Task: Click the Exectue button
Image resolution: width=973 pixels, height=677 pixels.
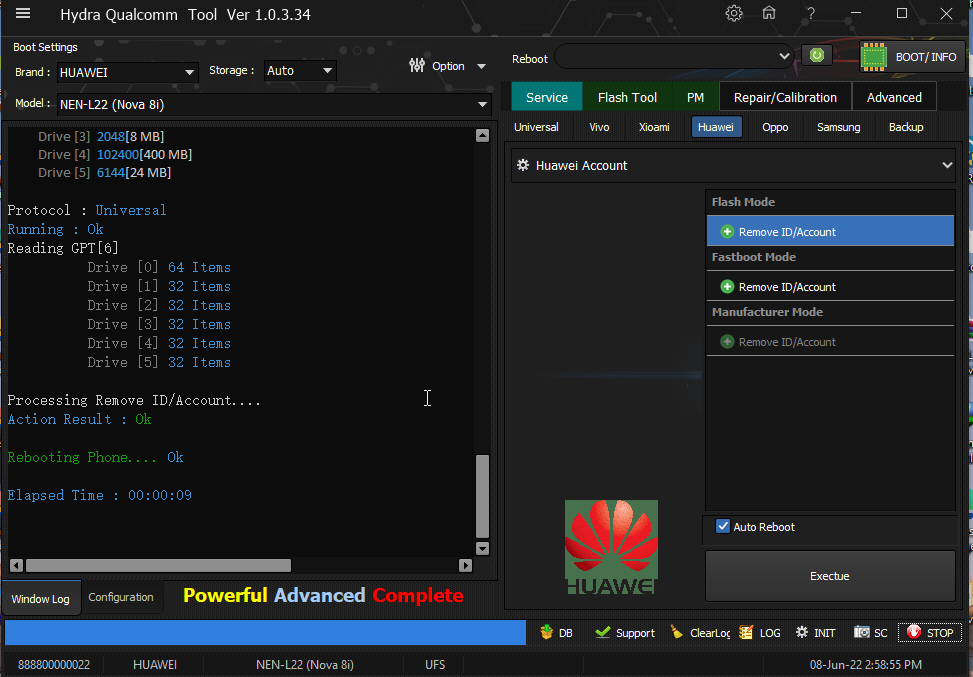Action: 830,576
